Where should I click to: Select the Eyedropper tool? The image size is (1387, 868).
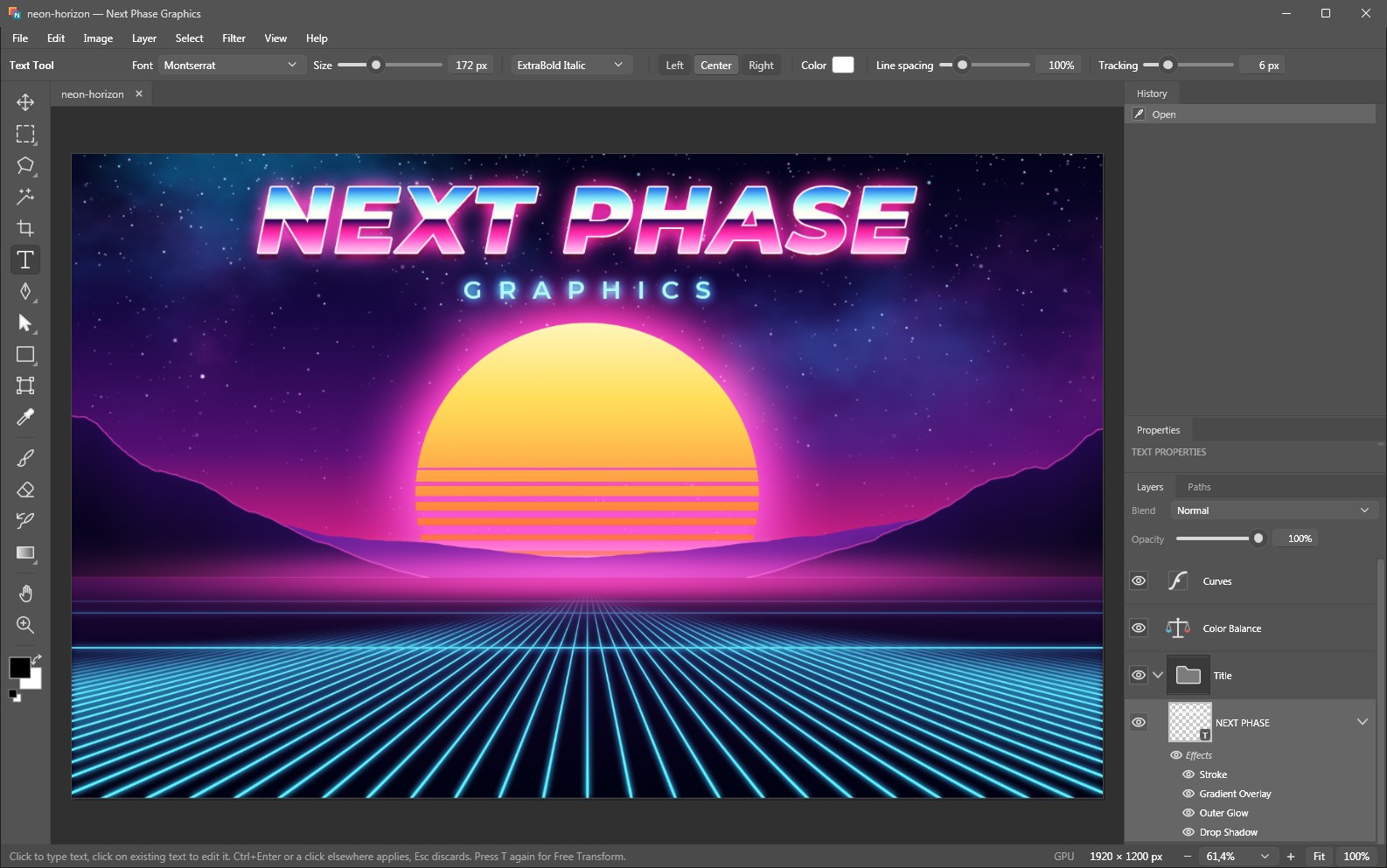pos(25,417)
